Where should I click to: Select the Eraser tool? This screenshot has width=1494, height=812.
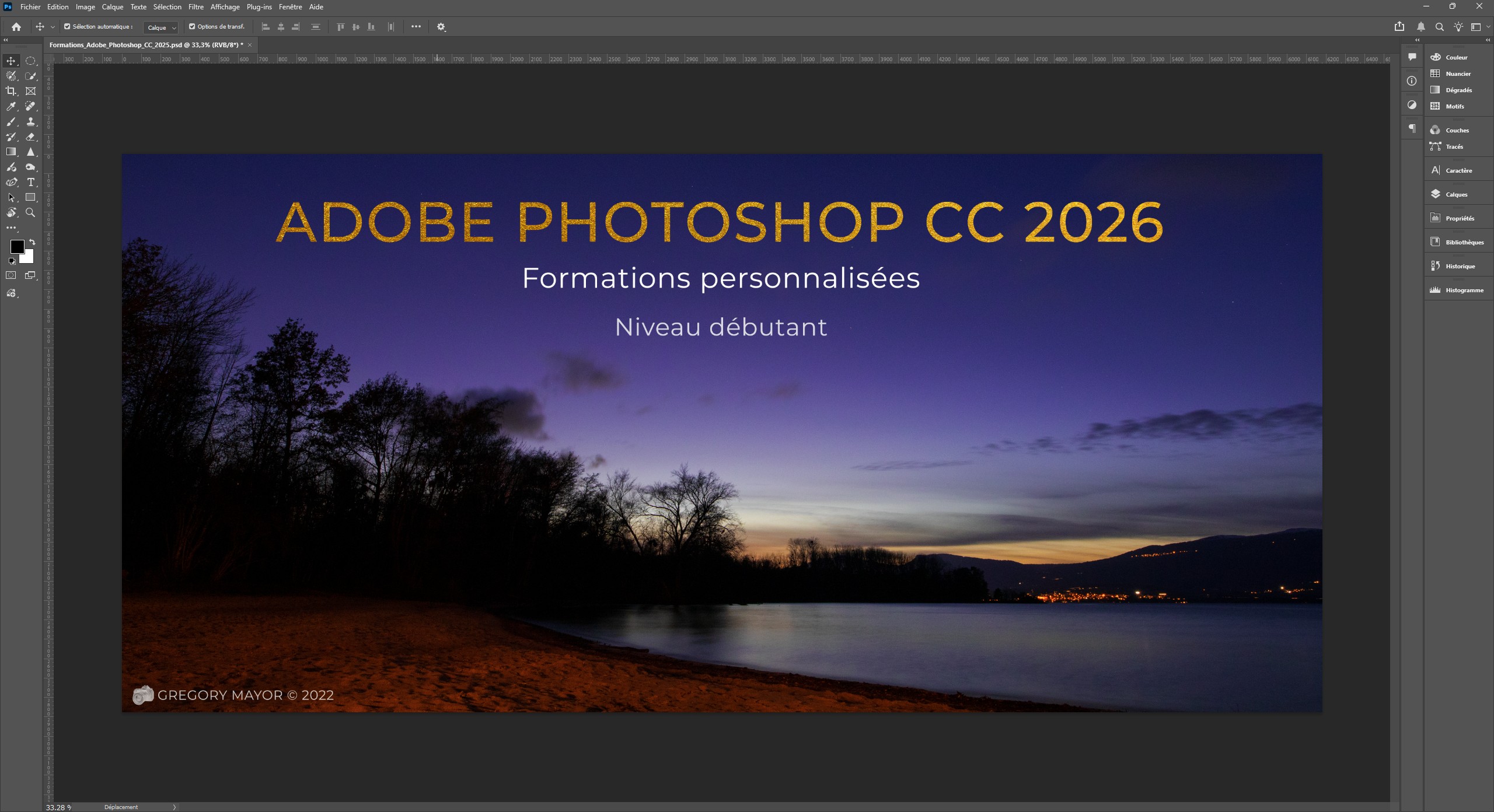point(30,136)
